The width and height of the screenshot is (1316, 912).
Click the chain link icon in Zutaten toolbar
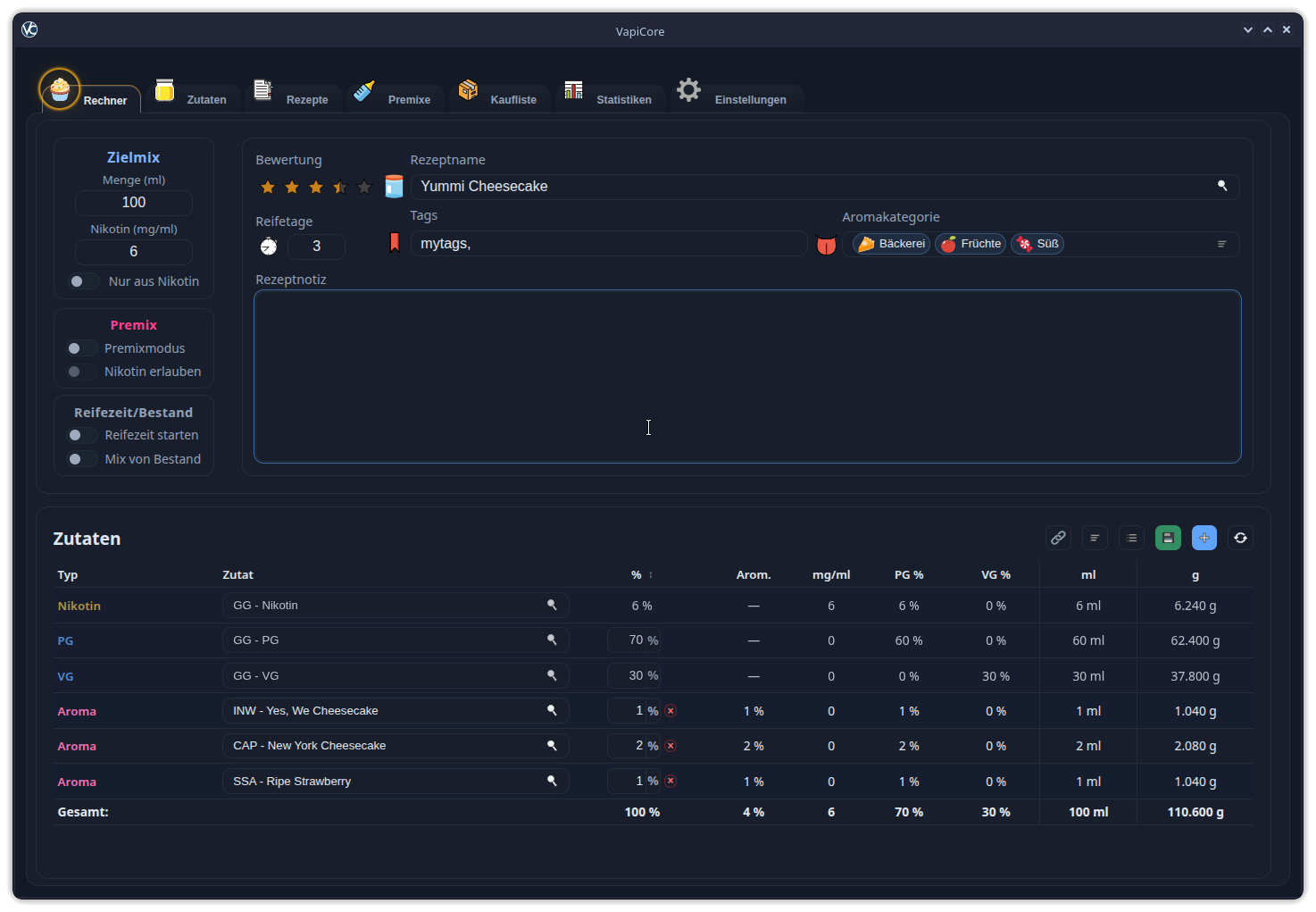(x=1058, y=538)
